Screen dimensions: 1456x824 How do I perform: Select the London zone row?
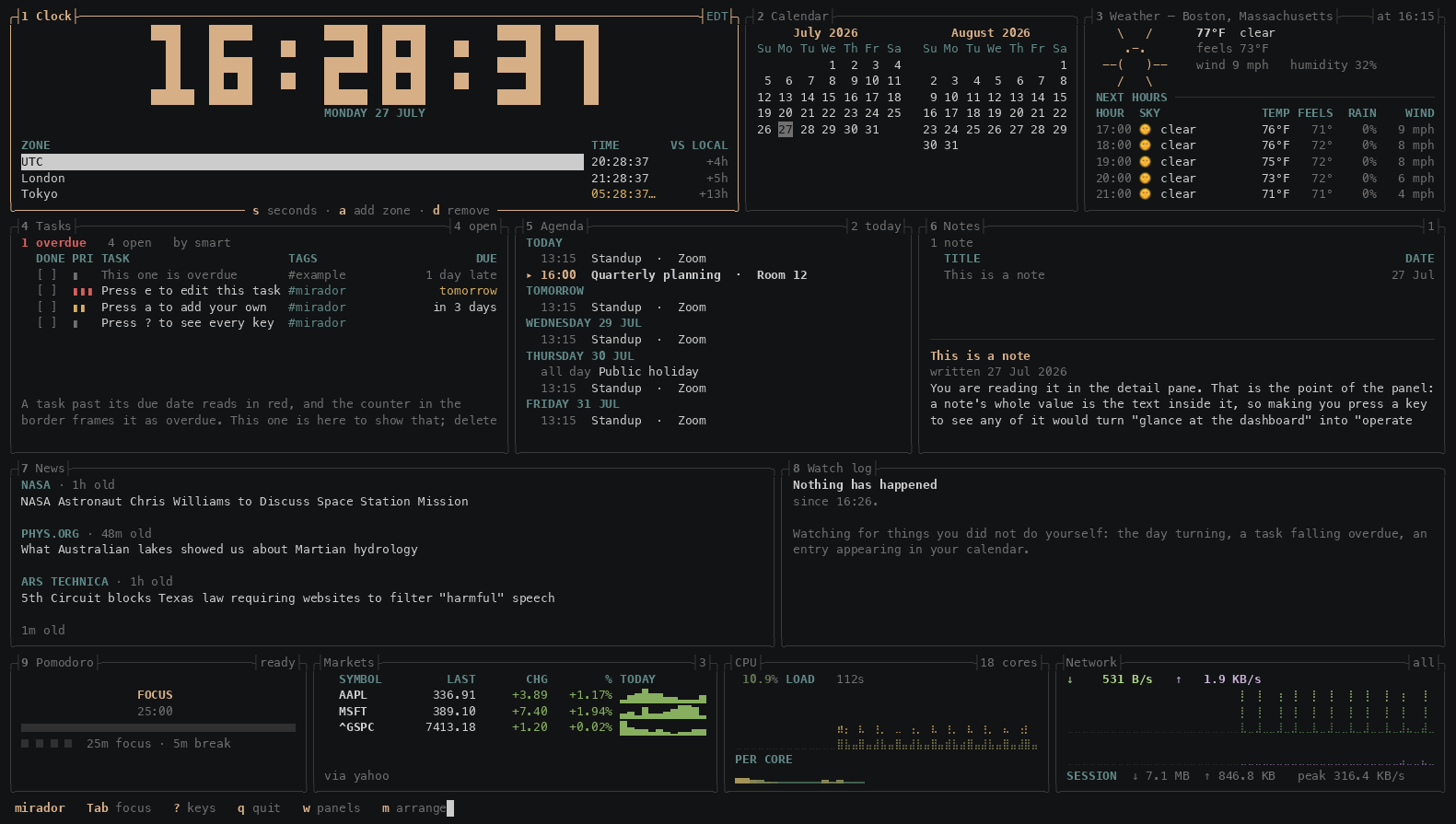[x=375, y=179]
